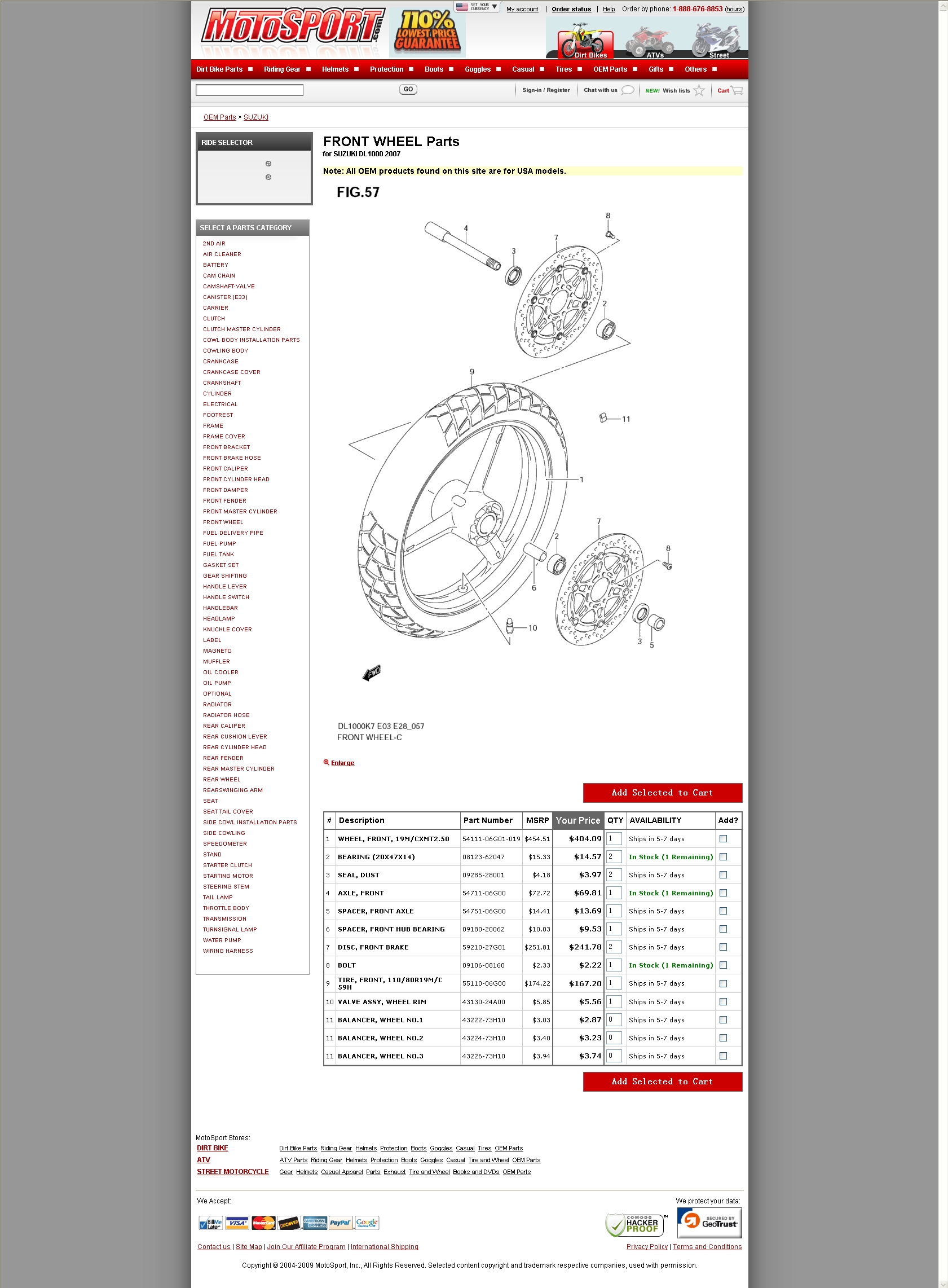The height and width of the screenshot is (1288, 948).
Task: Open the Help link in header
Action: pyautogui.click(x=609, y=9)
